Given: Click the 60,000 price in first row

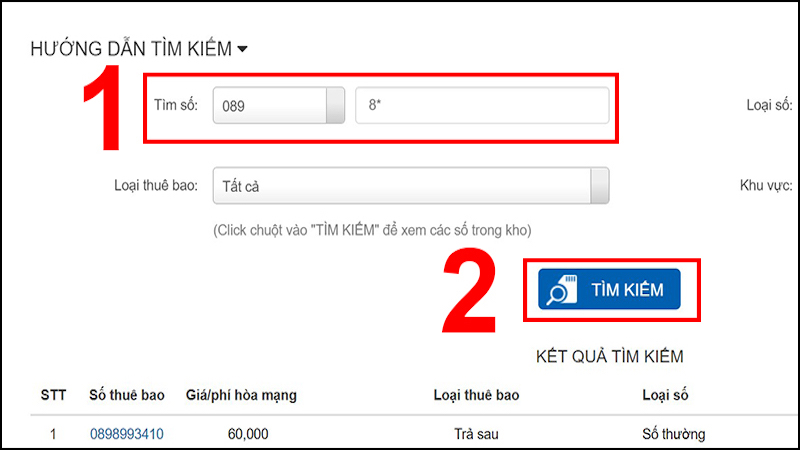Looking at the screenshot, I should tap(248, 434).
